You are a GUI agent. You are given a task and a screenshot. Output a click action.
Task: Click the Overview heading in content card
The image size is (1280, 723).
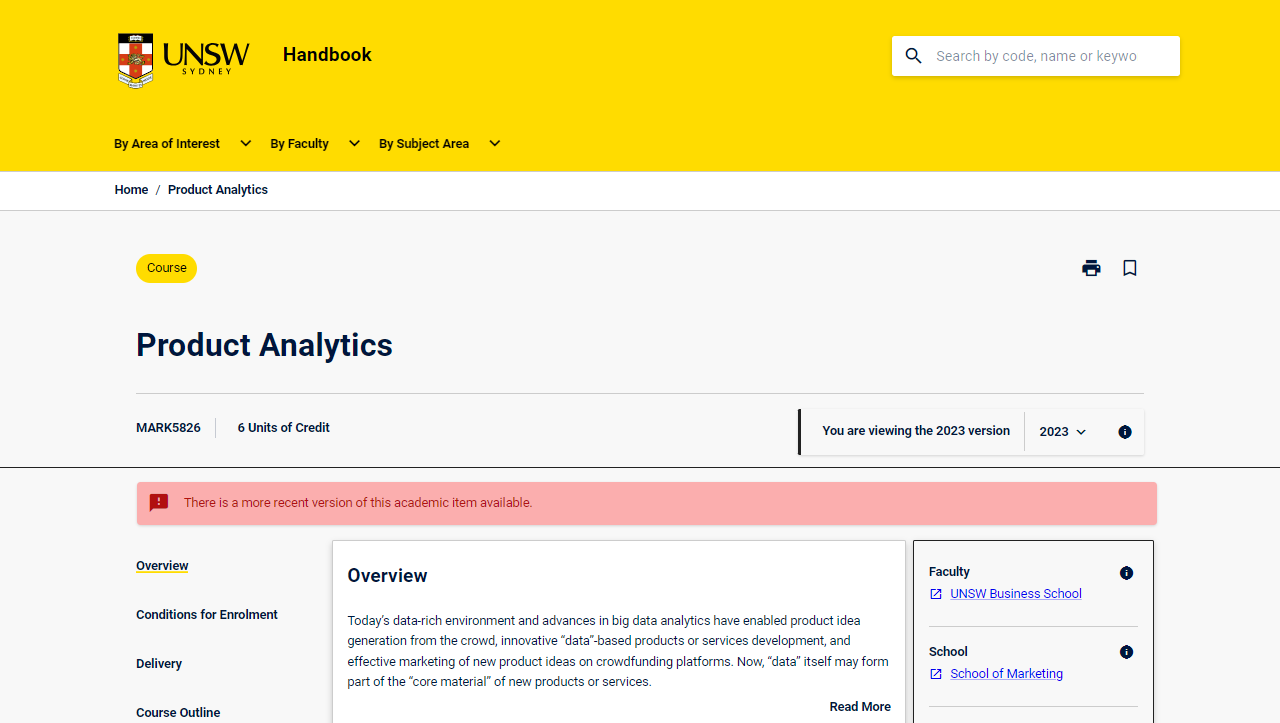tap(387, 576)
